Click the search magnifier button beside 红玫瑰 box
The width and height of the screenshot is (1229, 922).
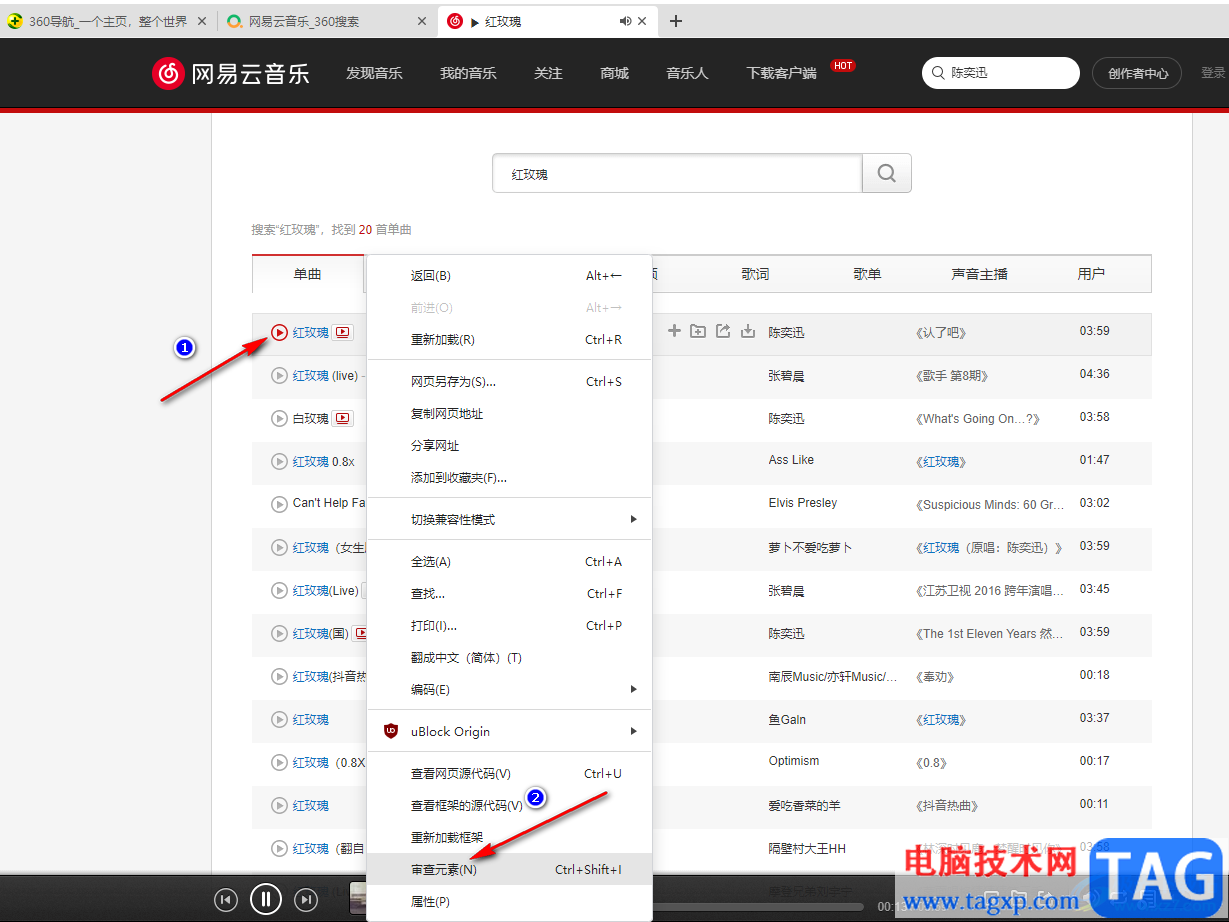(x=887, y=173)
